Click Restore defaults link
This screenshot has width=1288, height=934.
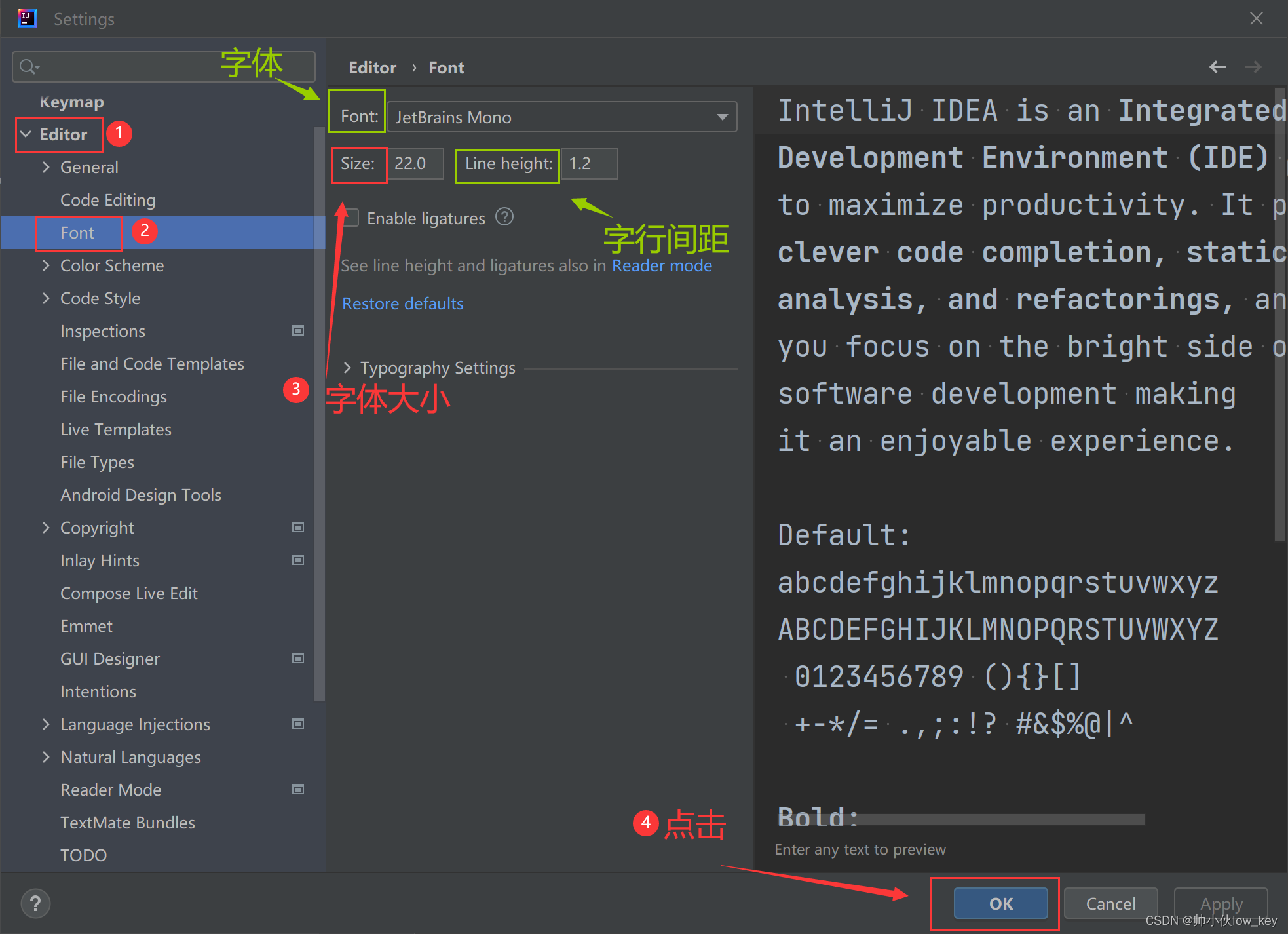pyautogui.click(x=402, y=303)
